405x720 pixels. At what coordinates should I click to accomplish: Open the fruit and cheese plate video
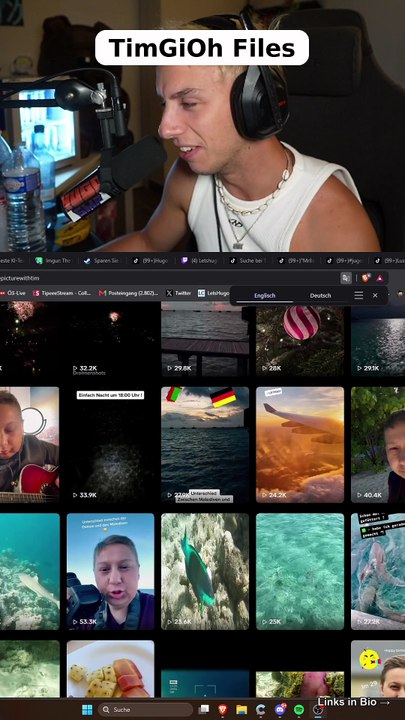pyautogui.click(x=110, y=669)
